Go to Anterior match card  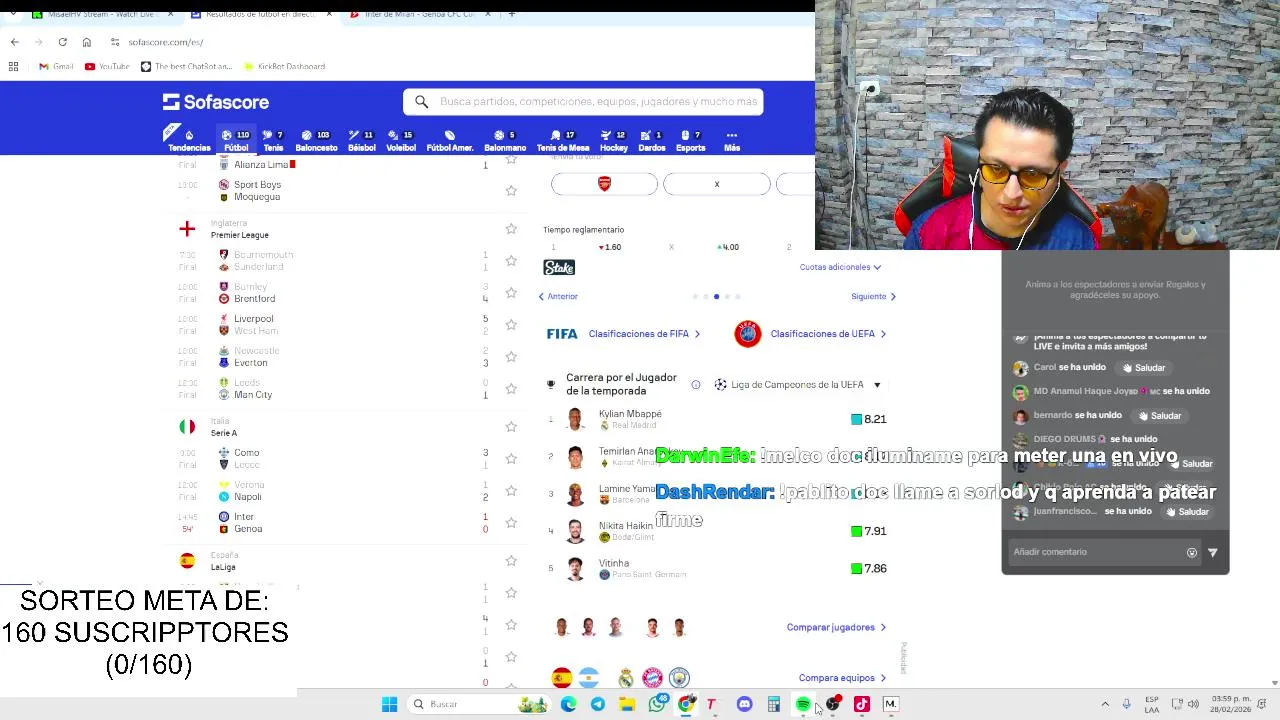[x=558, y=296]
